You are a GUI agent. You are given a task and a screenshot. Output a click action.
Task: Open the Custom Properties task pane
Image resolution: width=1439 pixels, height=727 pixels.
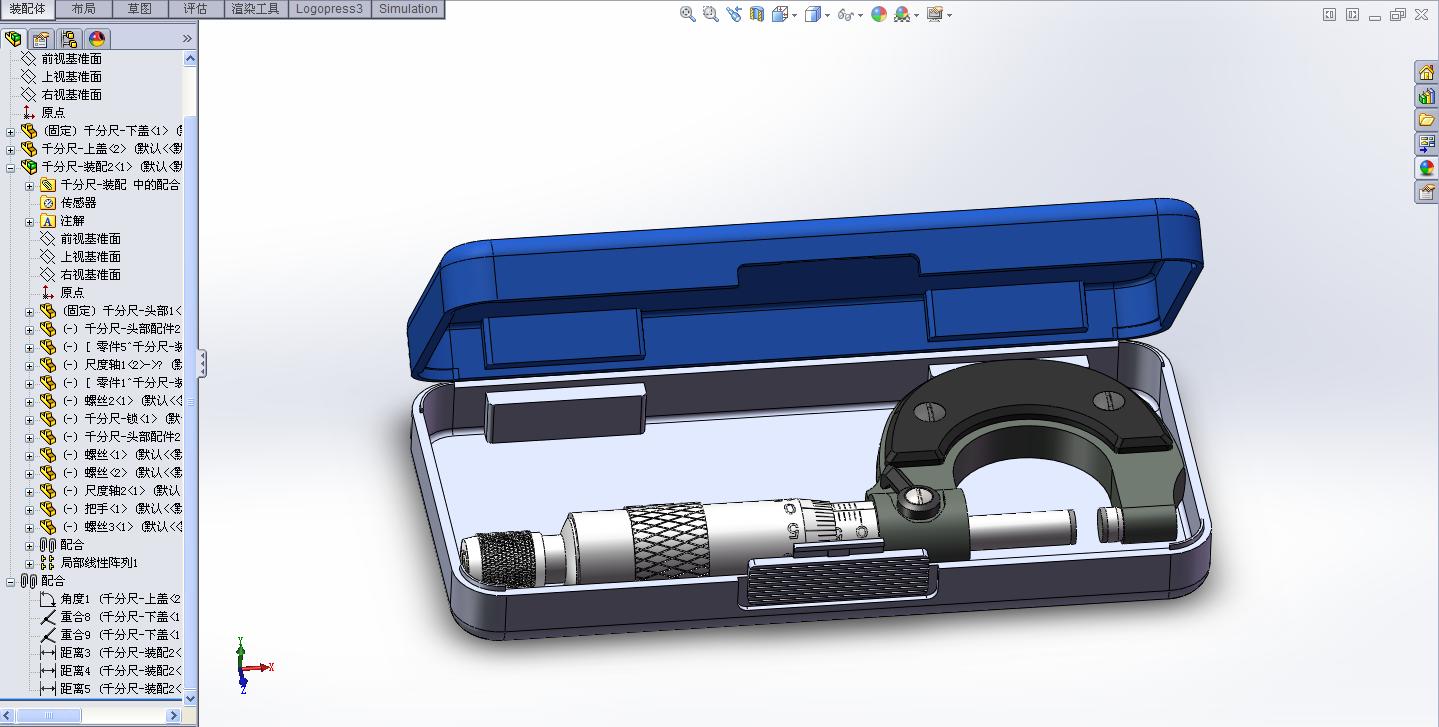[1426, 192]
